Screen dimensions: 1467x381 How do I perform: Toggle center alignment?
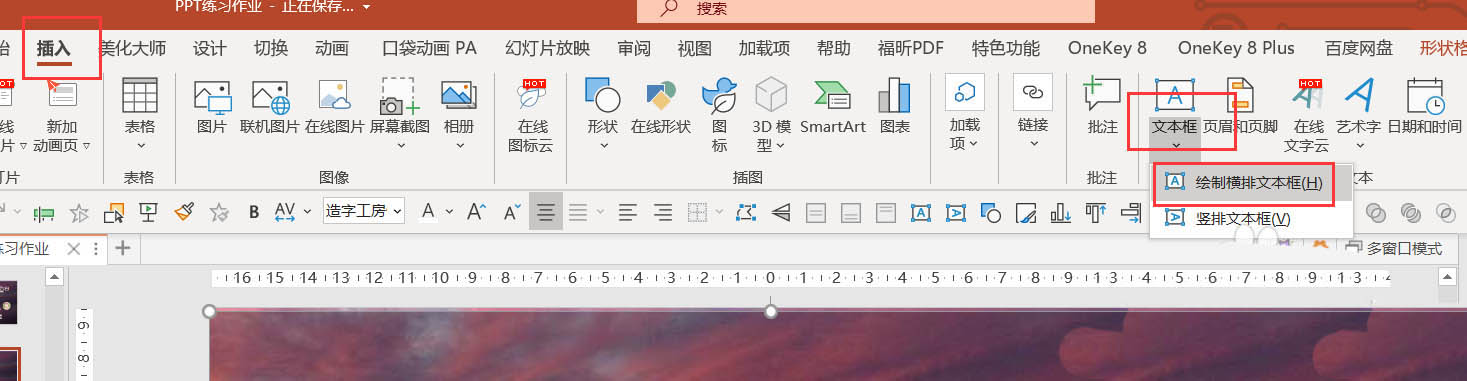pos(546,211)
